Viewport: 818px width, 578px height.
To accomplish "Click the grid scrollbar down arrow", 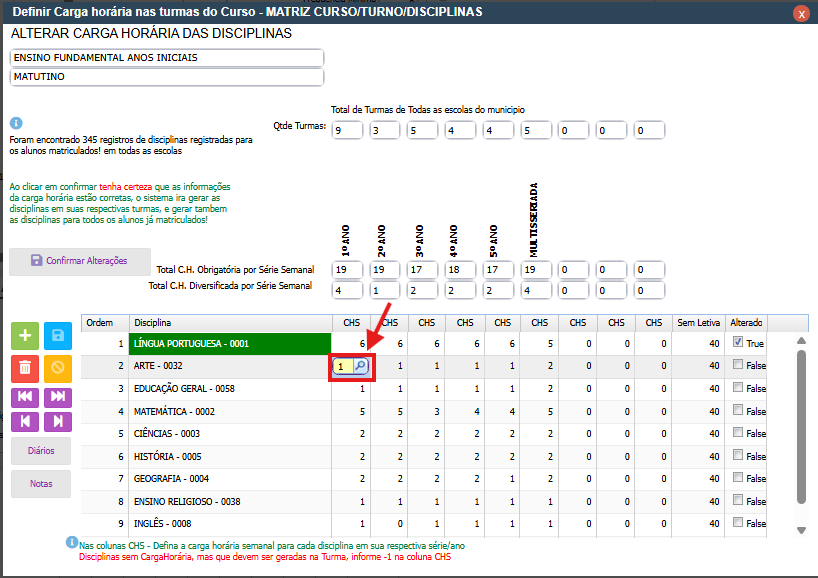I will coord(800,530).
